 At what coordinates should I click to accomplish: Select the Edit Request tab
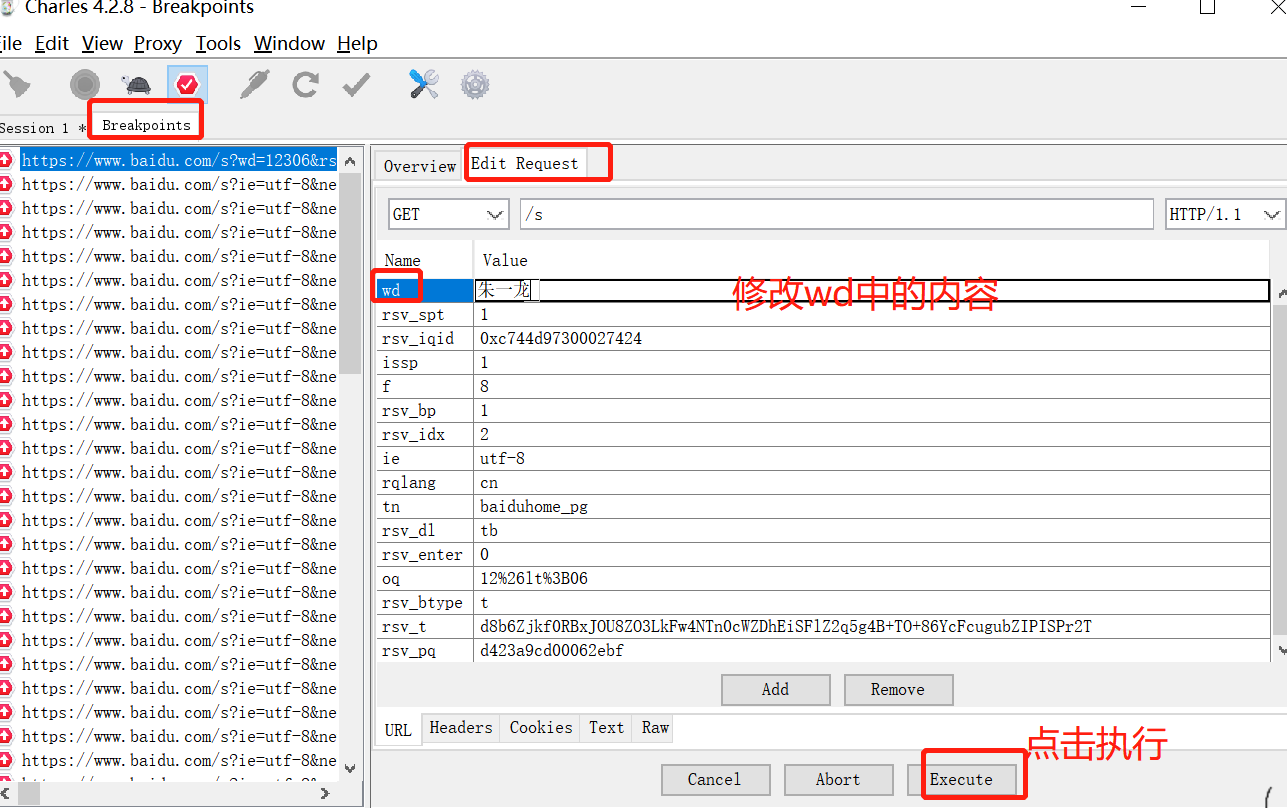click(x=525, y=163)
